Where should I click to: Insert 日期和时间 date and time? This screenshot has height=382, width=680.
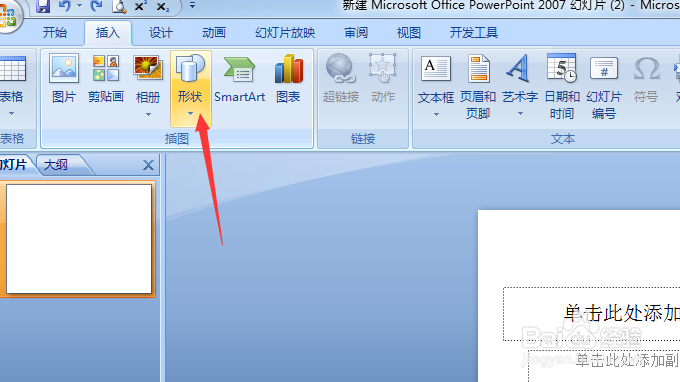tap(562, 86)
